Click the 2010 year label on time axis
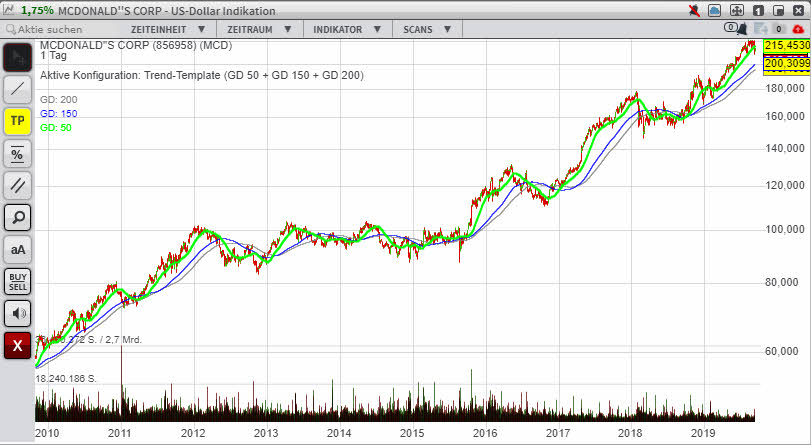 tap(47, 433)
